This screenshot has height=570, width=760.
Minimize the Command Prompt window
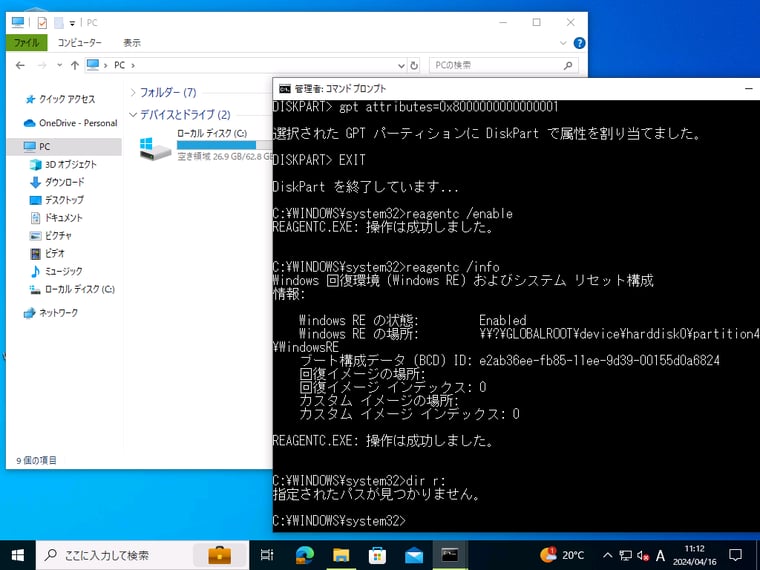click(x=748, y=89)
